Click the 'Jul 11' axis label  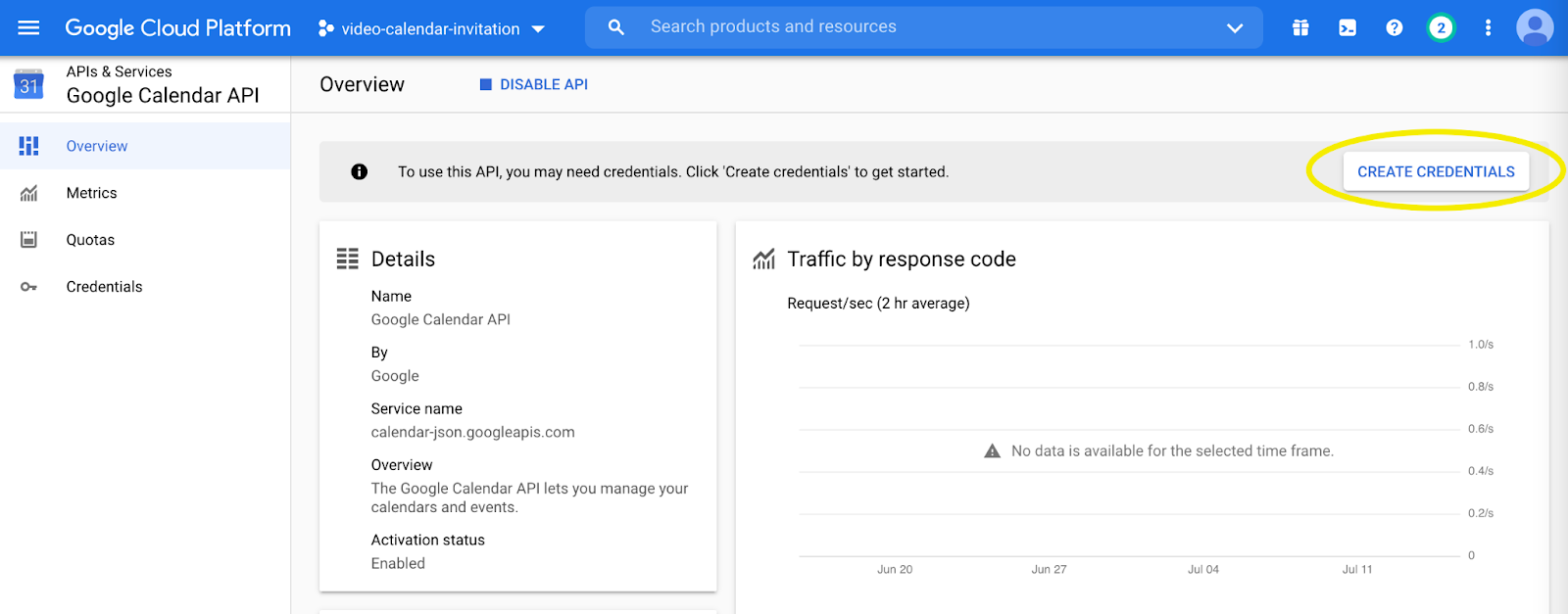point(1357,569)
